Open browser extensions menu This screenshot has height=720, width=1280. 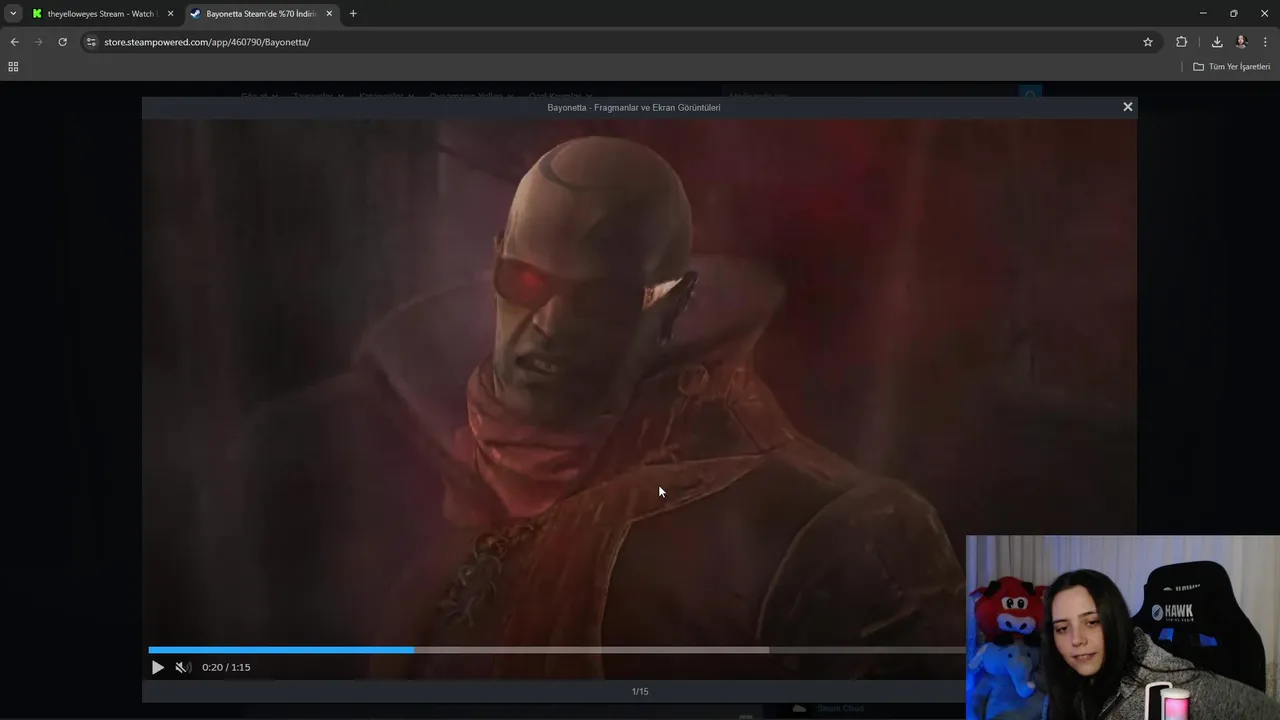pyautogui.click(x=1182, y=42)
